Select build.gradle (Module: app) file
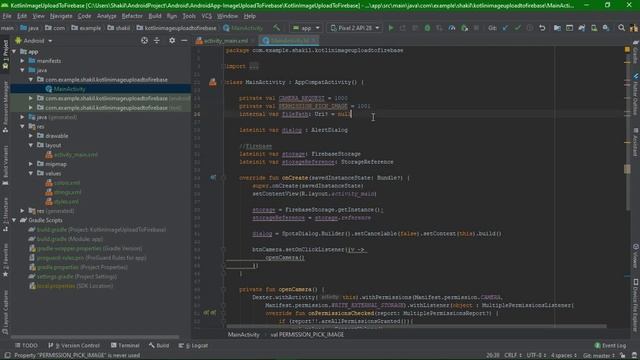The image size is (640, 360). coord(65,239)
